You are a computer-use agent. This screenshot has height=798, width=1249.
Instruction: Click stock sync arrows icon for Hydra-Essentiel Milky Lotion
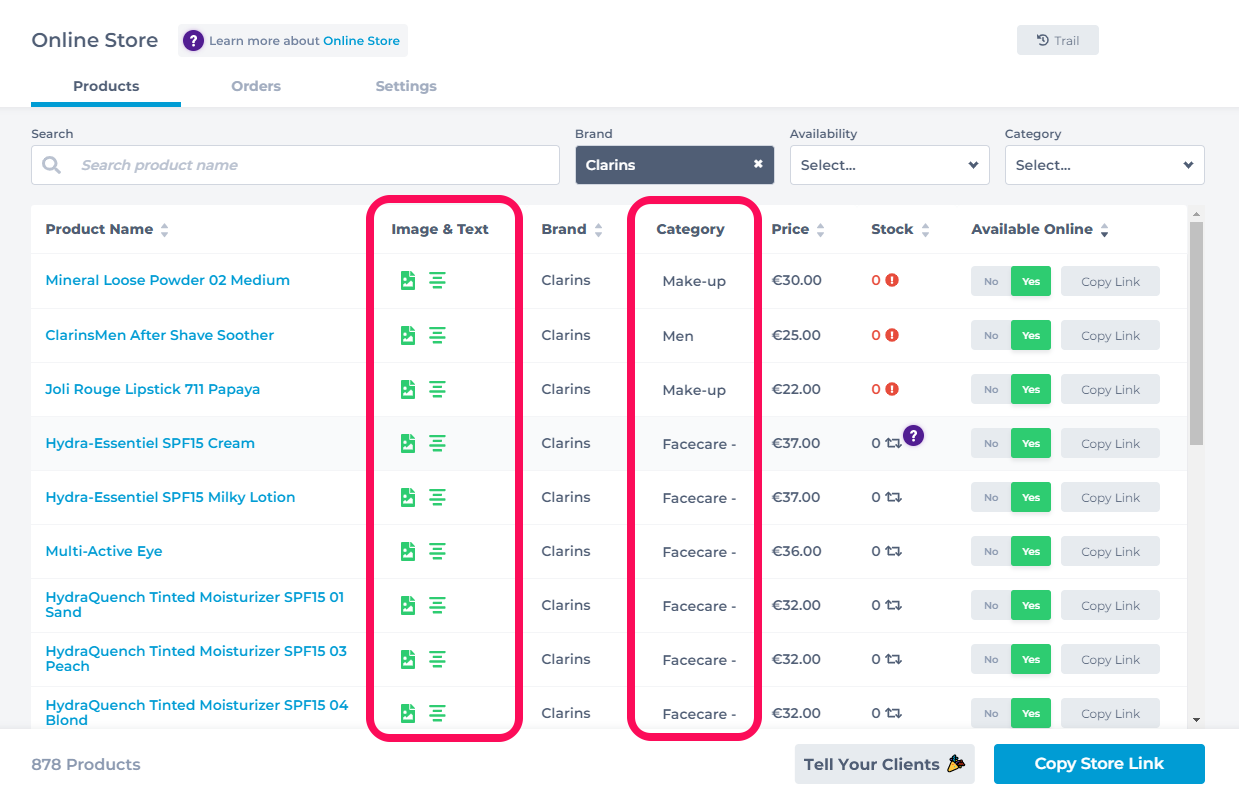click(x=893, y=497)
